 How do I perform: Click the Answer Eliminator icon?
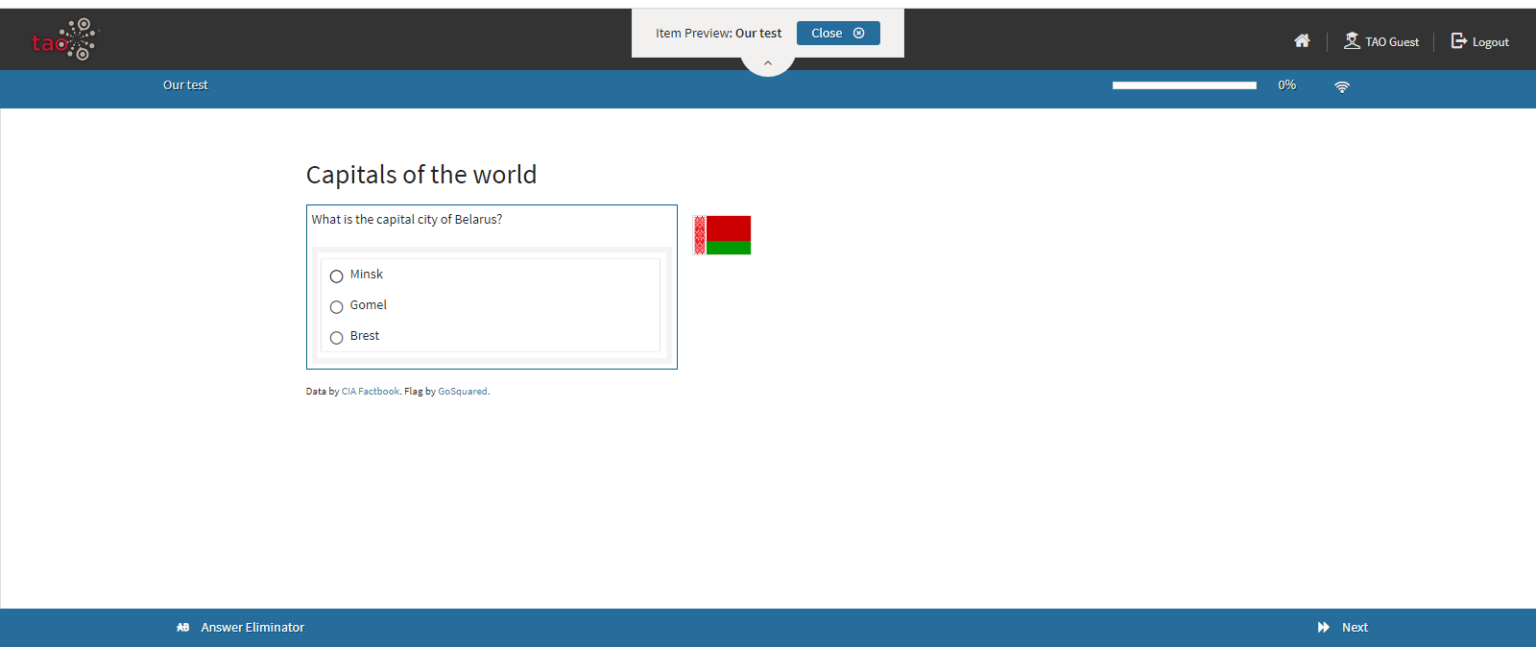(183, 628)
